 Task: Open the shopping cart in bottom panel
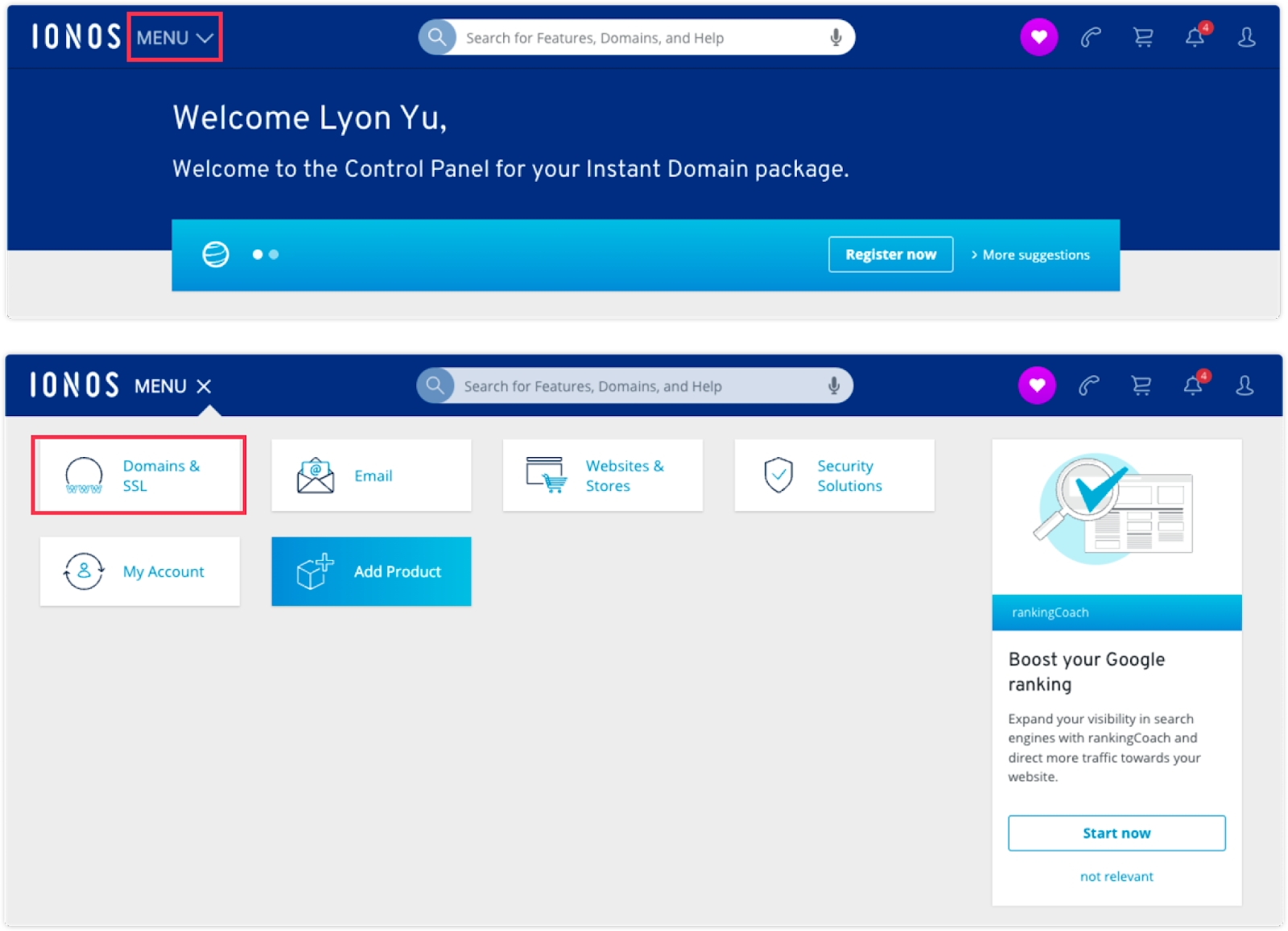(x=1141, y=385)
